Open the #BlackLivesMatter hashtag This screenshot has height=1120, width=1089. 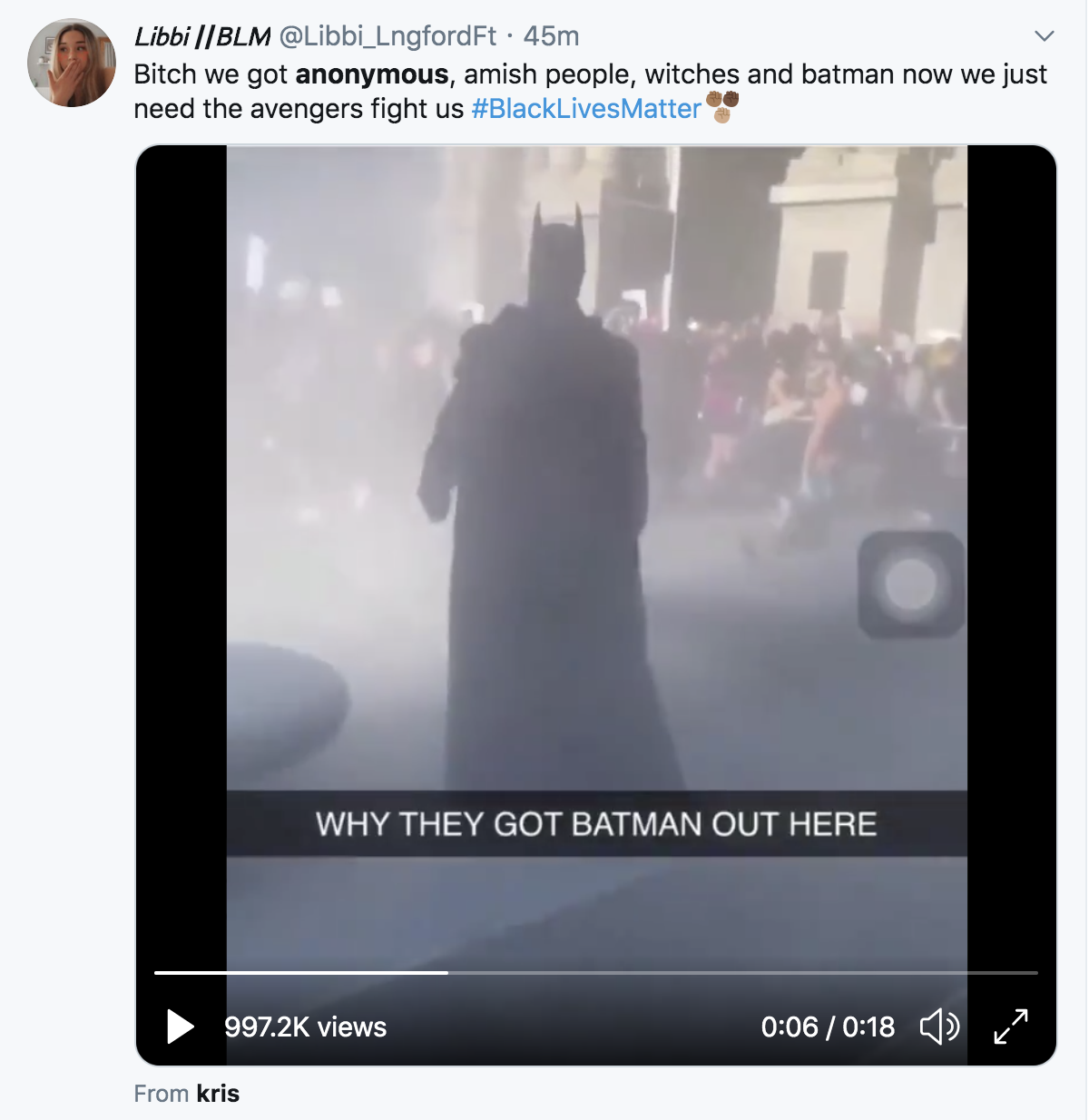click(586, 109)
